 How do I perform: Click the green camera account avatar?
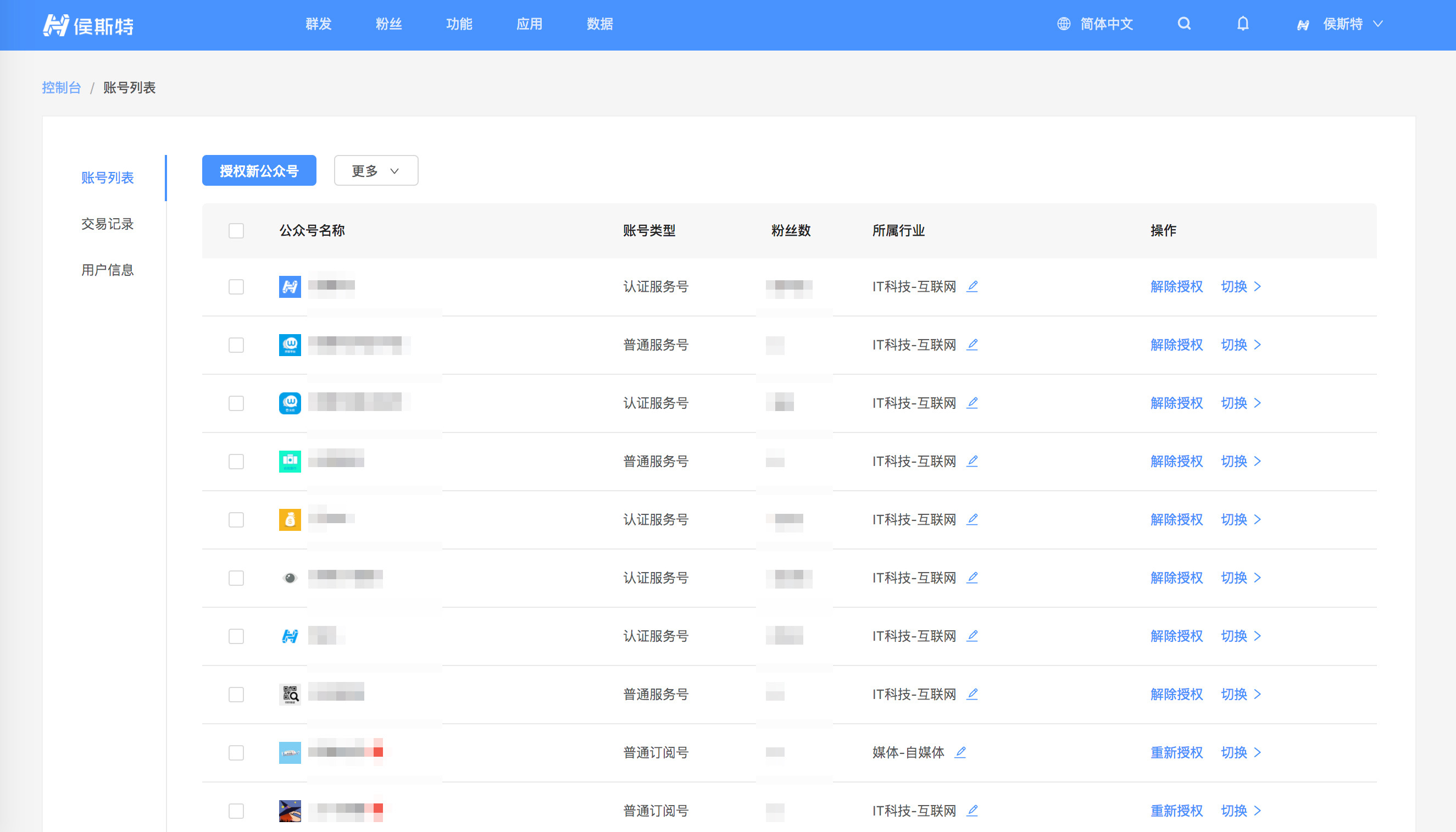pyautogui.click(x=290, y=461)
